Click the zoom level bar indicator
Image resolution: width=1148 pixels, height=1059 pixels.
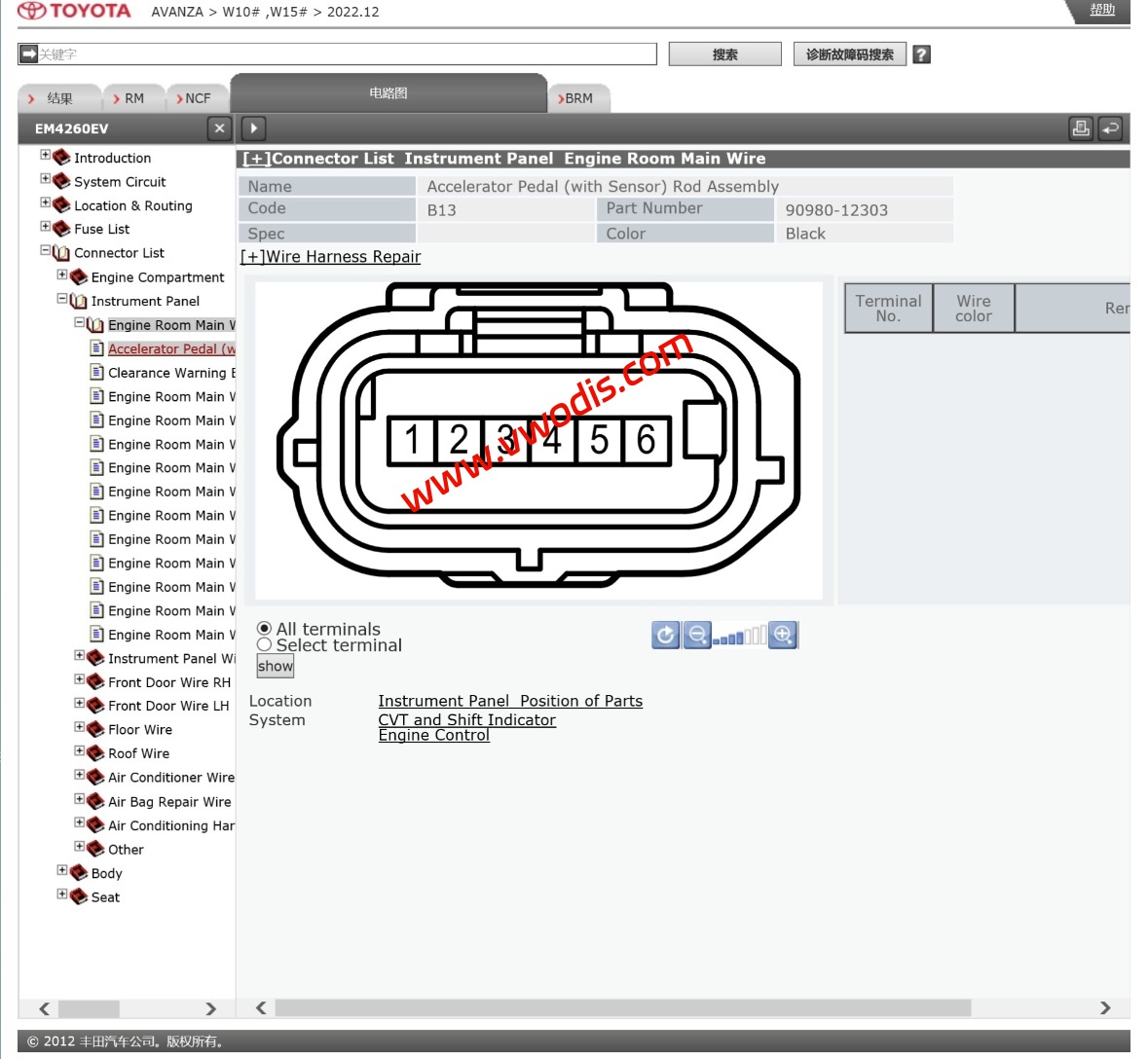pos(740,637)
